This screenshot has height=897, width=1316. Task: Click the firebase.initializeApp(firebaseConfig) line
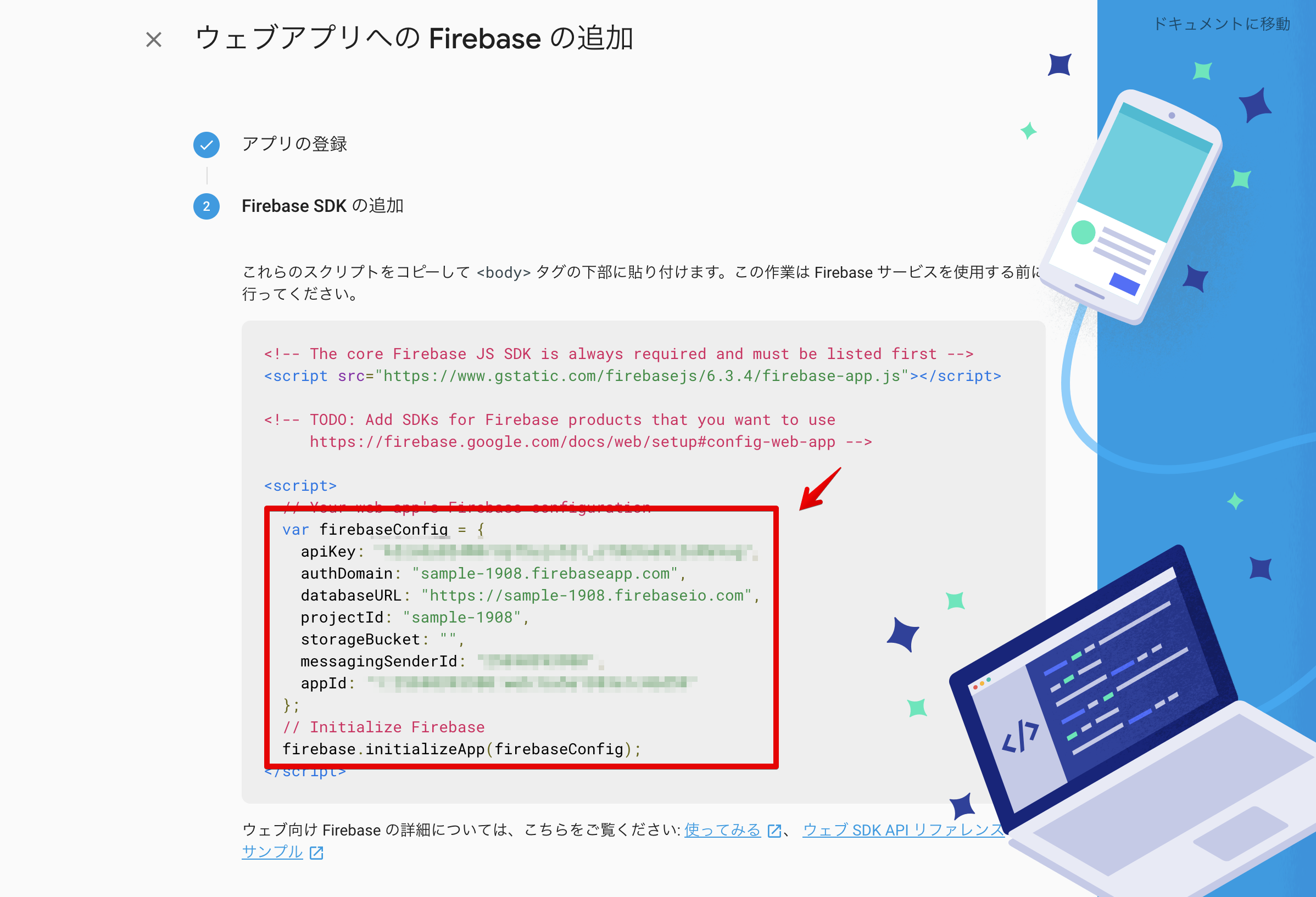point(461,749)
